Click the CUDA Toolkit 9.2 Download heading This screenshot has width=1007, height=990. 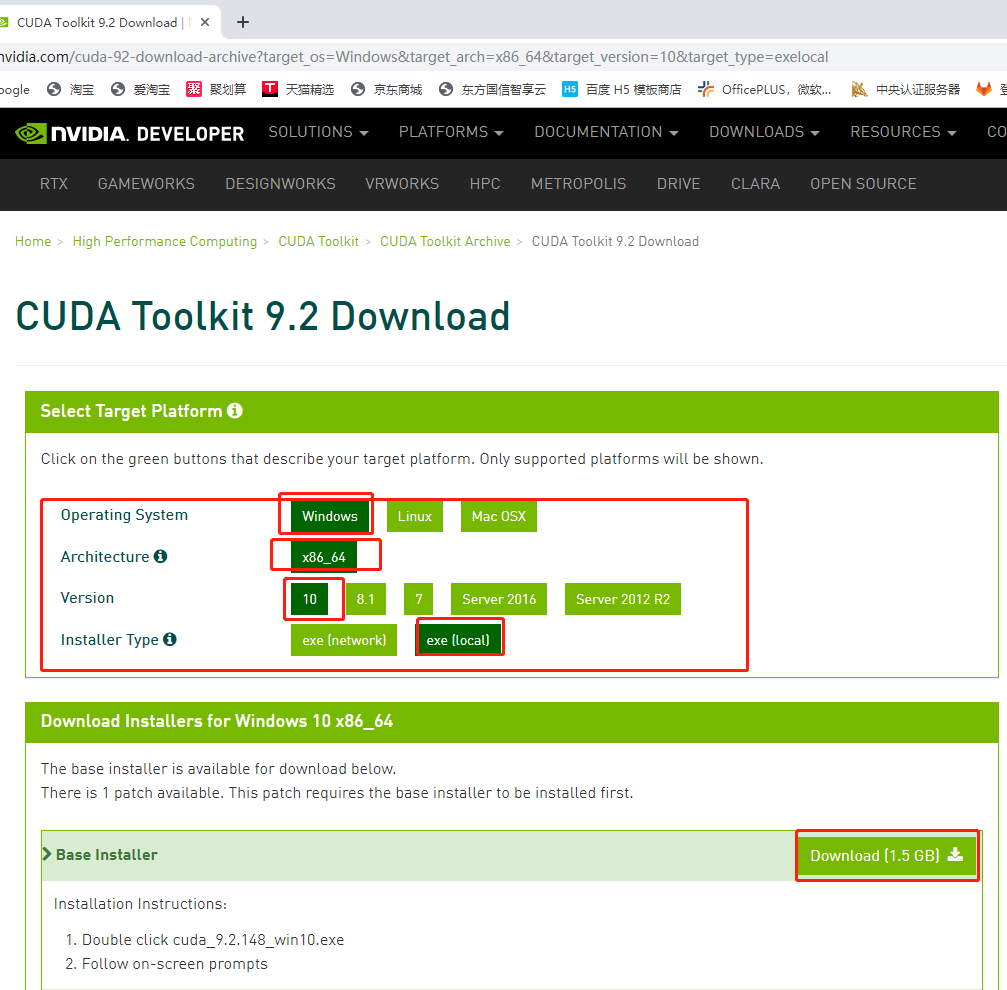(x=263, y=317)
